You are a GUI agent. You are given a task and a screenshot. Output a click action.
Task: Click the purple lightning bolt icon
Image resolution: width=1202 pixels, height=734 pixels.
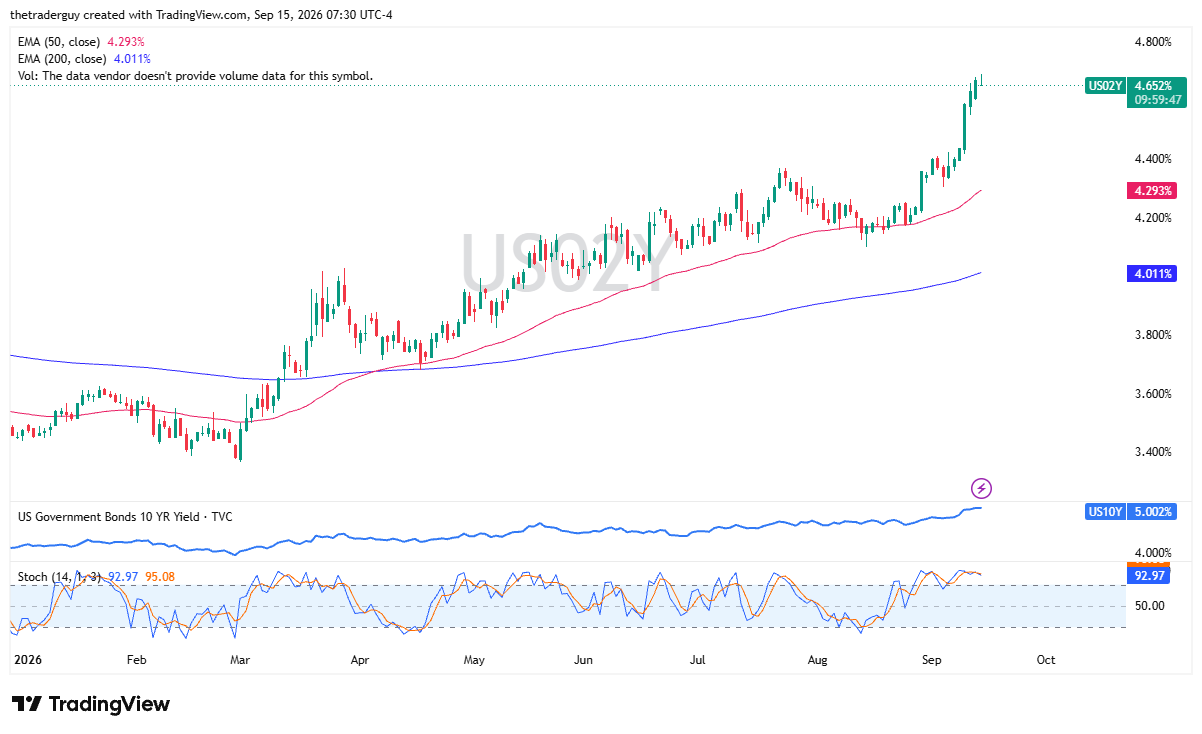coord(982,488)
